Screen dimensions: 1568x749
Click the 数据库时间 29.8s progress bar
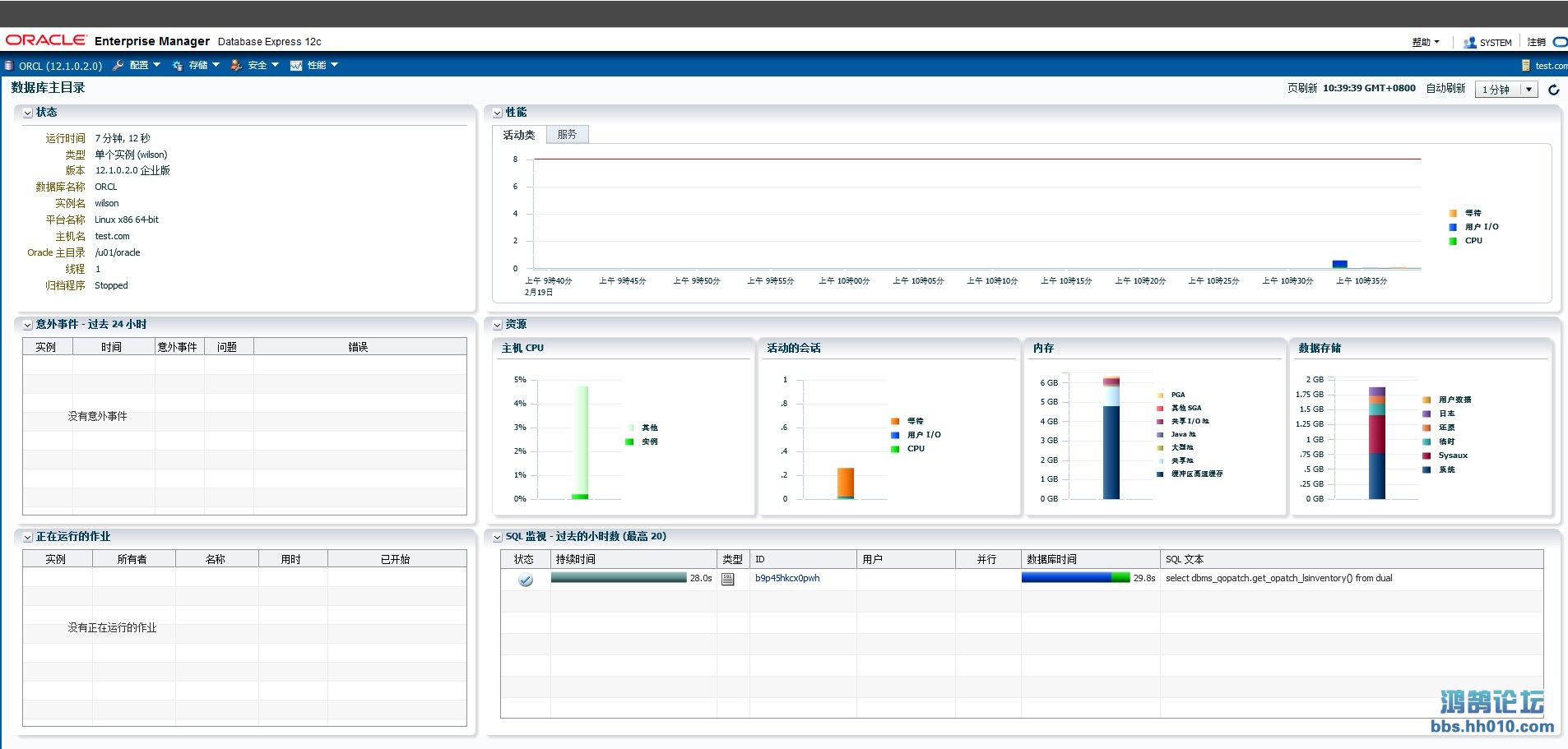coord(1075,578)
